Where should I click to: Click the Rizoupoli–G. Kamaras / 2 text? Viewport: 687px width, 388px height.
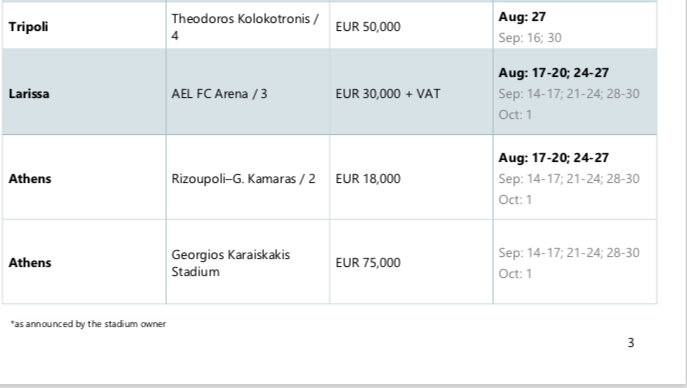(243, 179)
